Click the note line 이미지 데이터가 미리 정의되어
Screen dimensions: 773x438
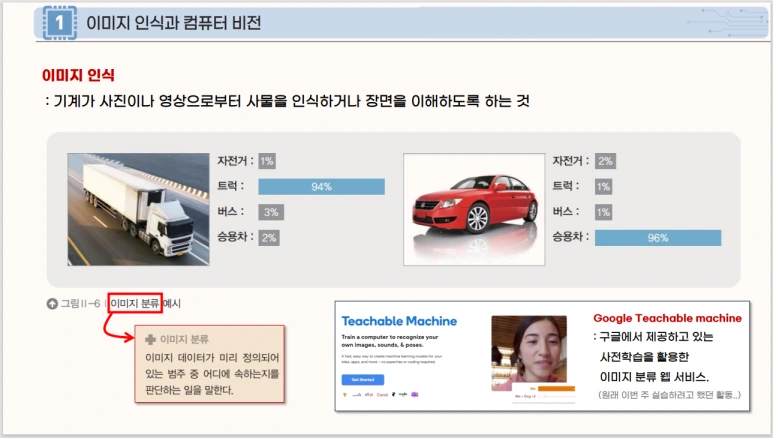point(212,357)
